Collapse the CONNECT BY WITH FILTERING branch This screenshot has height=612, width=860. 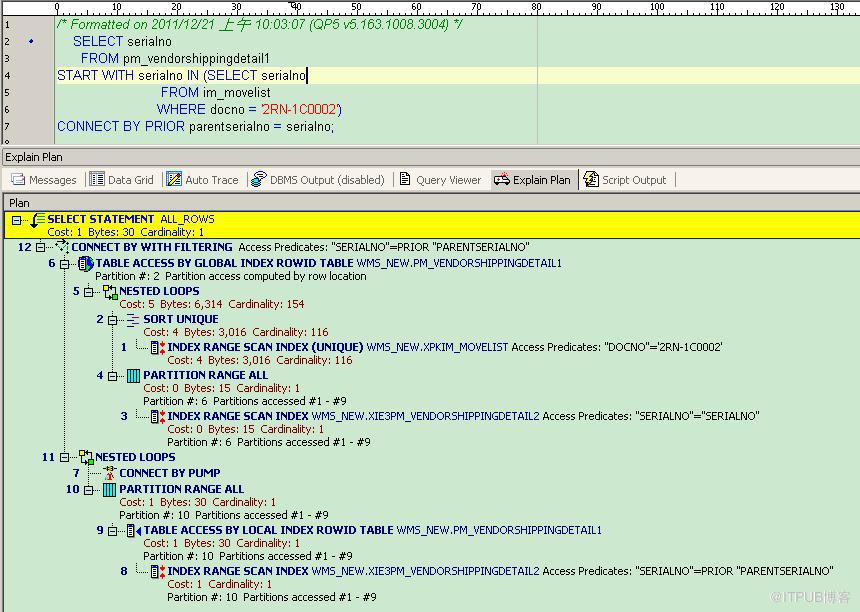click(41, 247)
